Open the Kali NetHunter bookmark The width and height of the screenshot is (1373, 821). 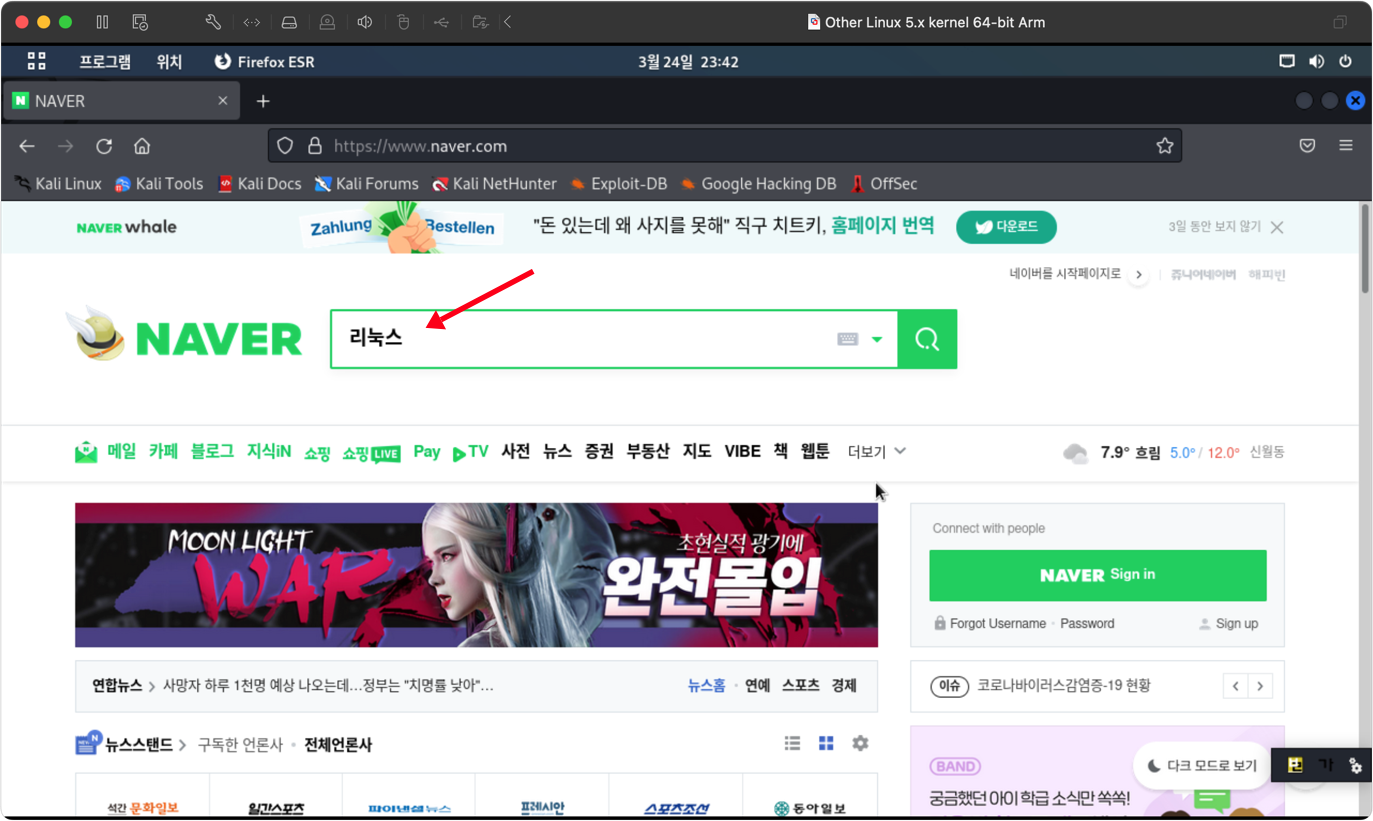(494, 184)
